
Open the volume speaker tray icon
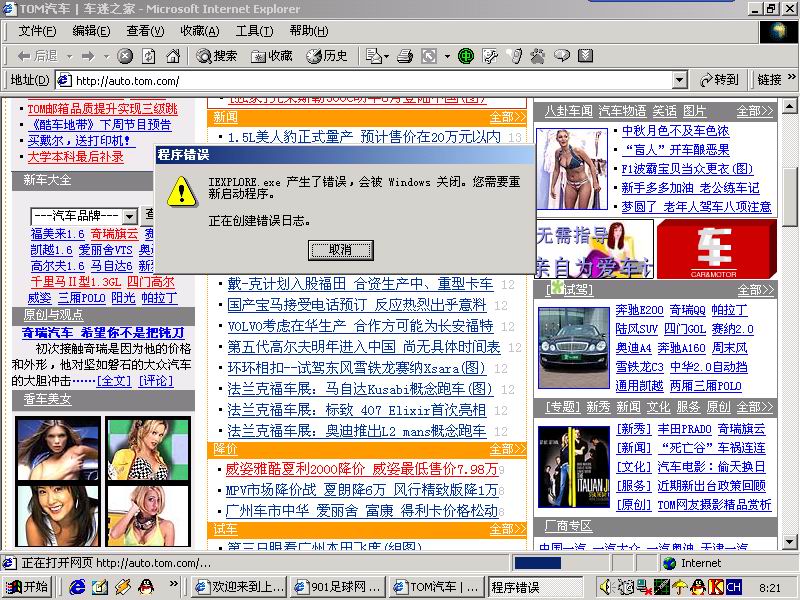coord(606,587)
